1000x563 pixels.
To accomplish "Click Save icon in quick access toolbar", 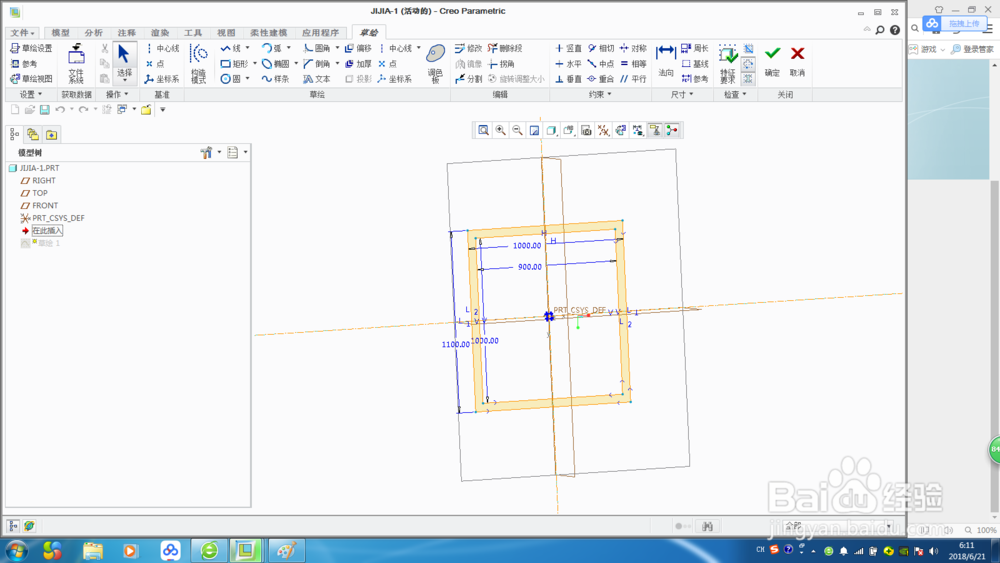I will (x=45, y=110).
